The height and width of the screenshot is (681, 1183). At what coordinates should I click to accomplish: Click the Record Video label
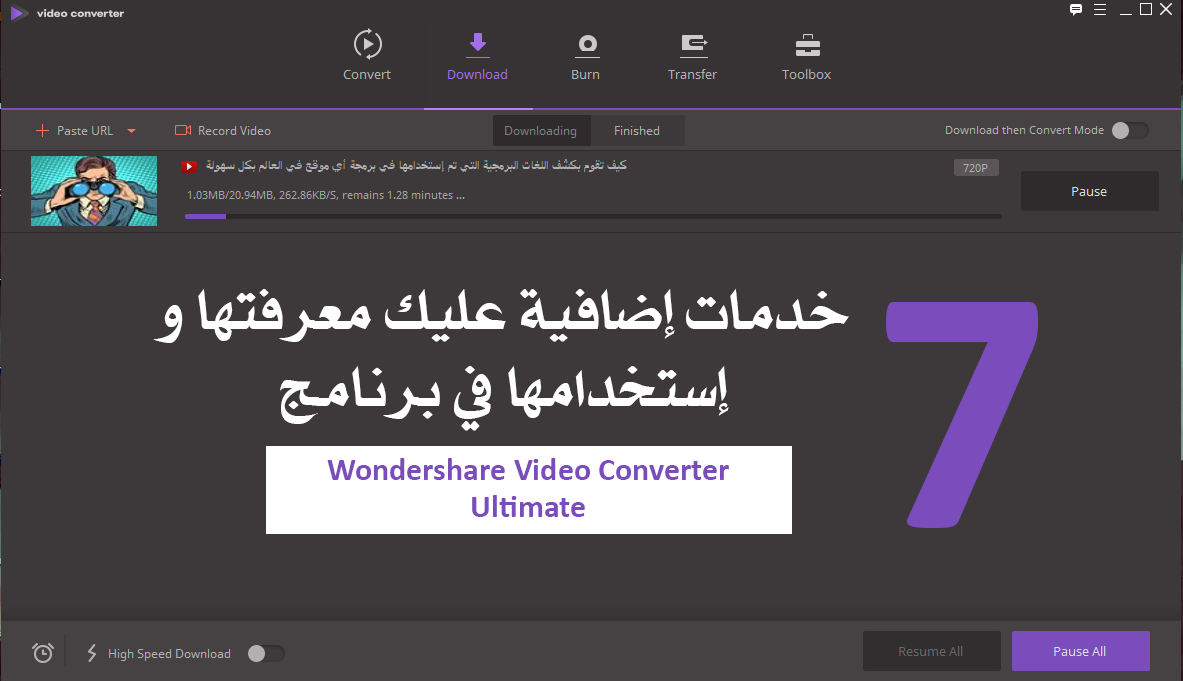[x=234, y=130]
